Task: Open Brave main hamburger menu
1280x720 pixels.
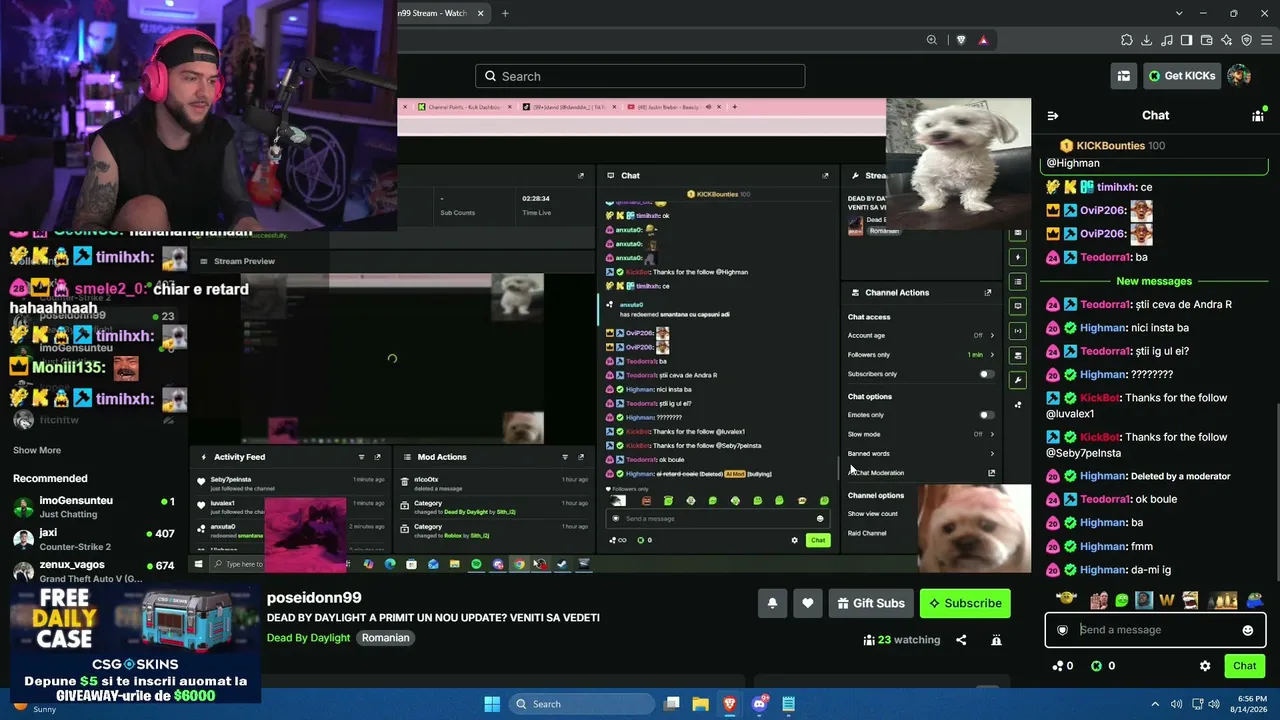Action: (x=1266, y=40)
